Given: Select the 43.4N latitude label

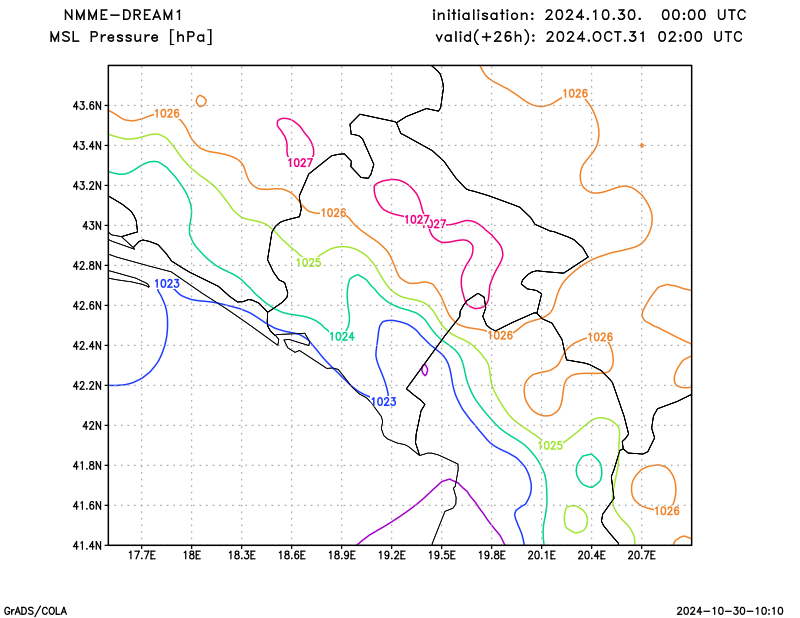Looking at the screenshot, I should [x=87, y=146].
